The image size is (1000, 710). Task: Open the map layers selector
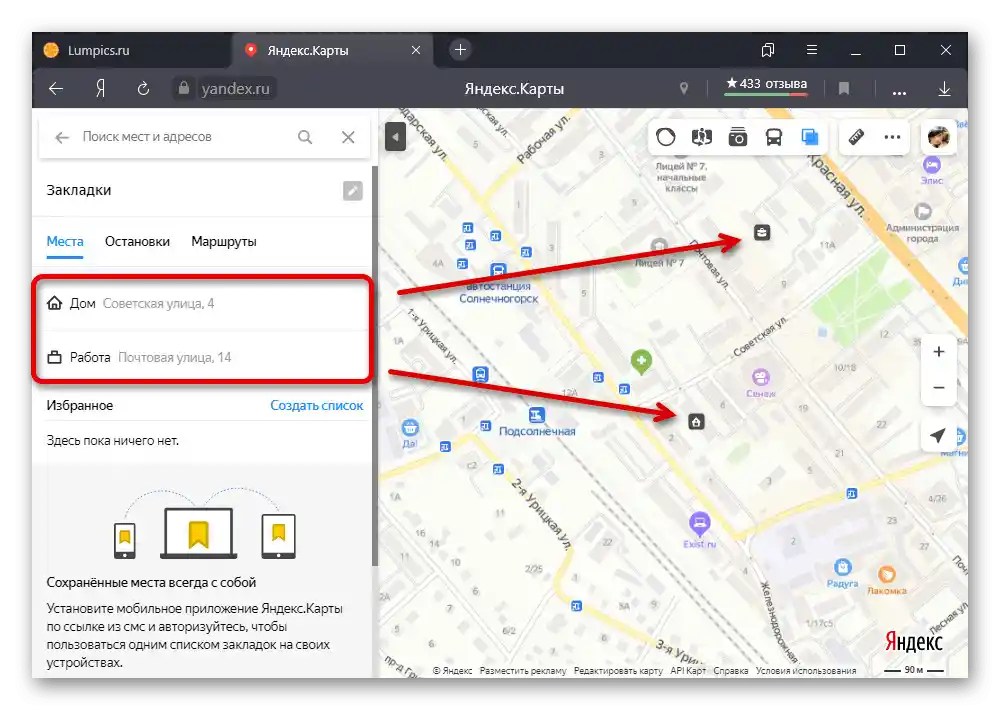(x=810, y=137)
